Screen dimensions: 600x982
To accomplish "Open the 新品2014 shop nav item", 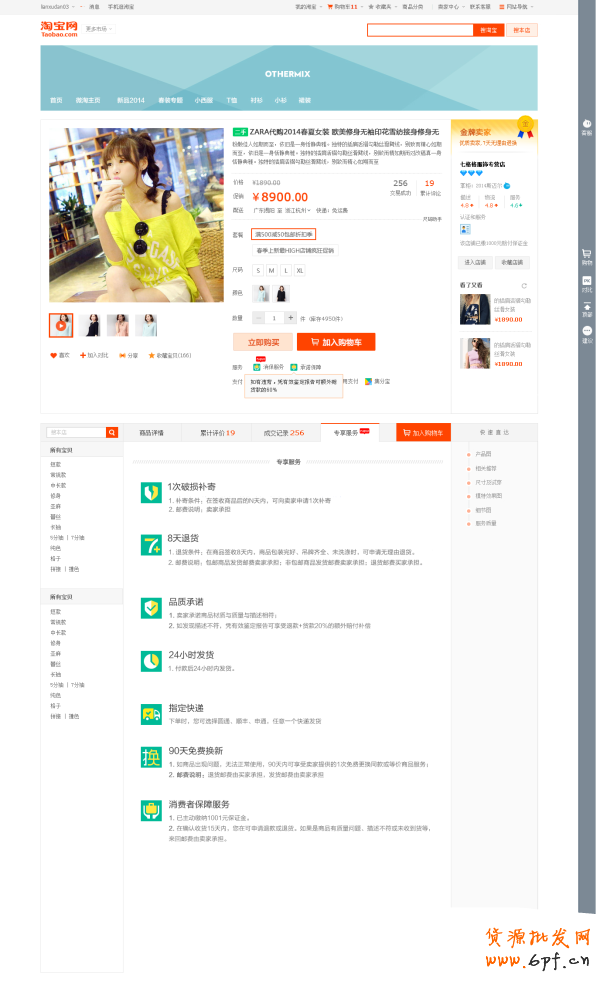I will [130, 100].
